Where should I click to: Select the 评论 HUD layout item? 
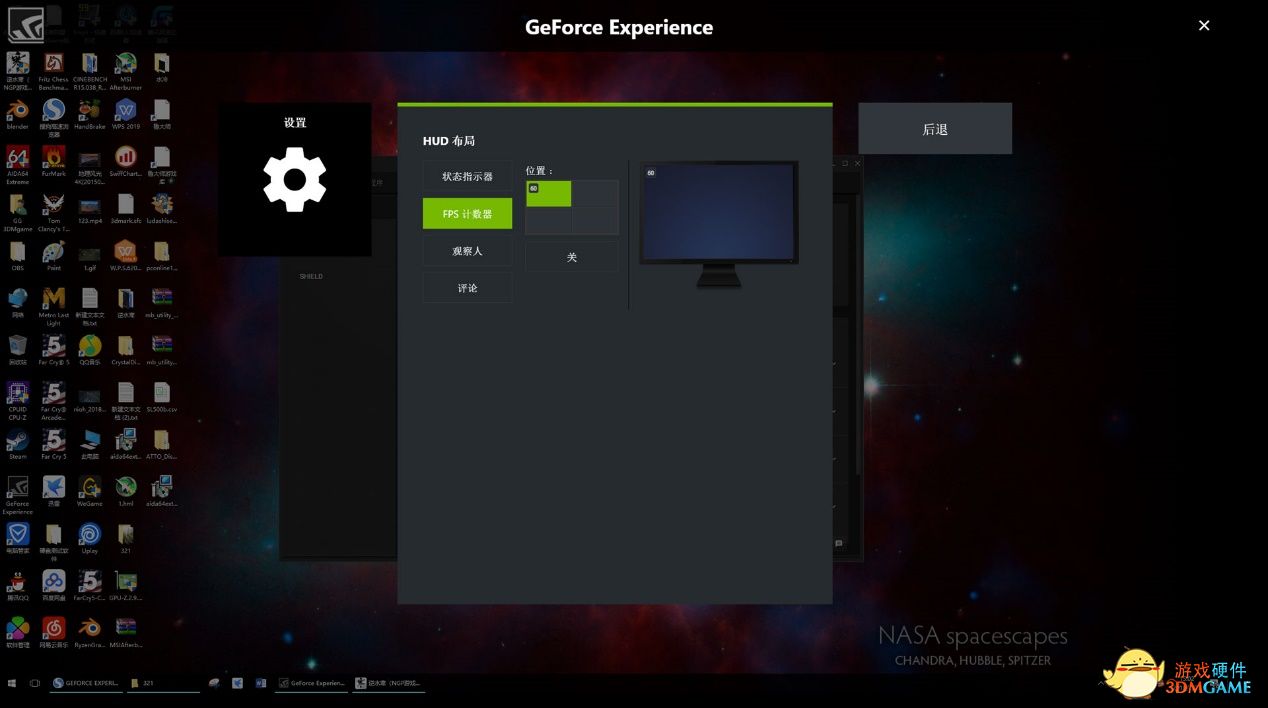pyautogui.click(x=467, y=288)
